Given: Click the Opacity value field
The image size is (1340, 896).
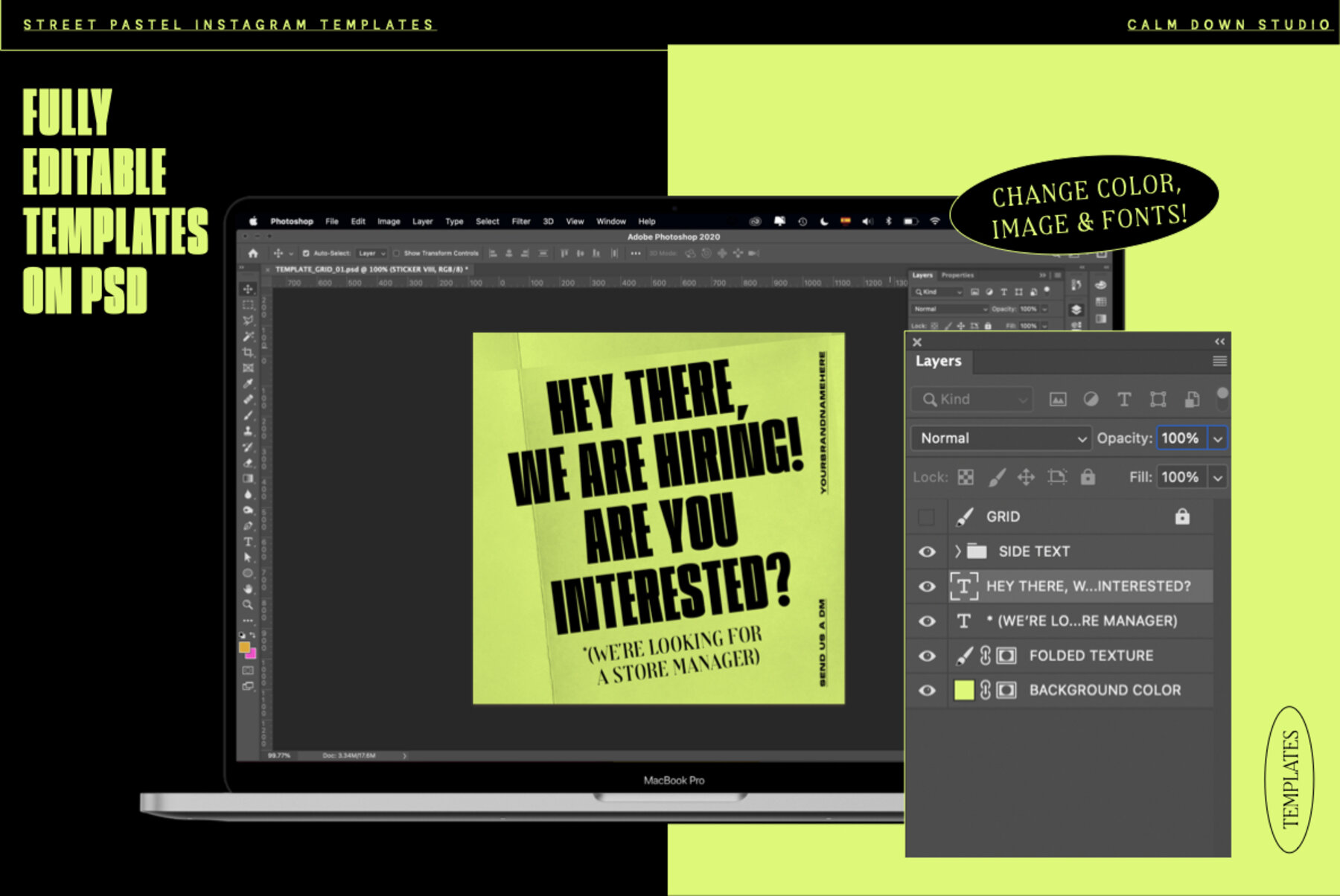Looking at the screenshot, I should (1181, 438).
